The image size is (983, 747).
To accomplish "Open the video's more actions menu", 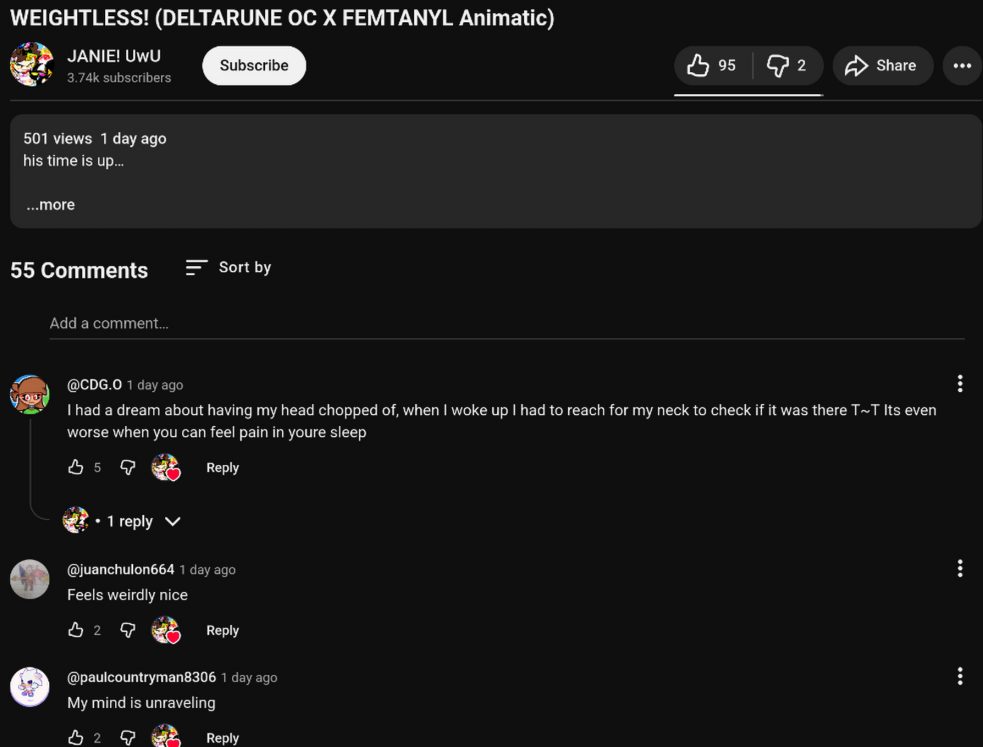I will pyautogui.click(x=962, y=66).
